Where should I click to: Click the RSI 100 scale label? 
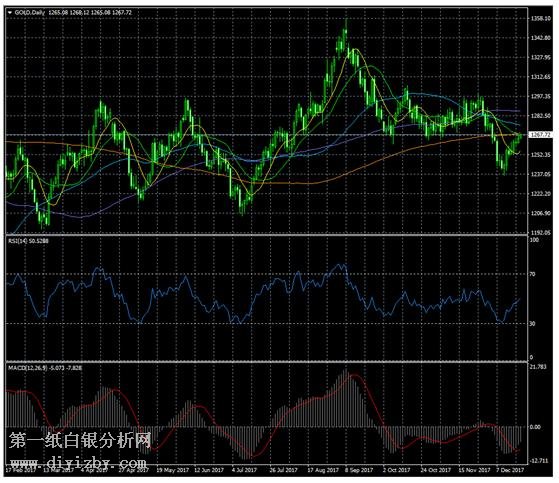point(534,240)
